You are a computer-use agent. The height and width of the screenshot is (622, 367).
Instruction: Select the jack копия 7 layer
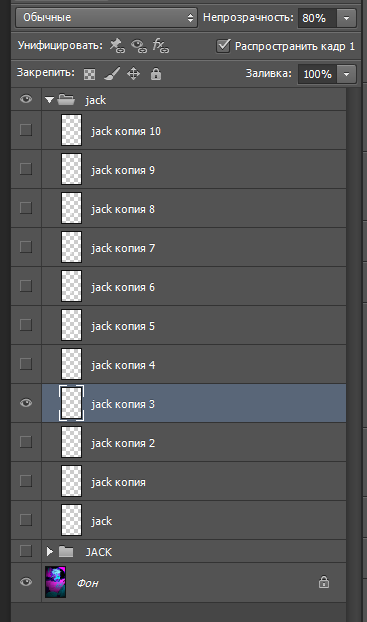click(x=194, y=247)
